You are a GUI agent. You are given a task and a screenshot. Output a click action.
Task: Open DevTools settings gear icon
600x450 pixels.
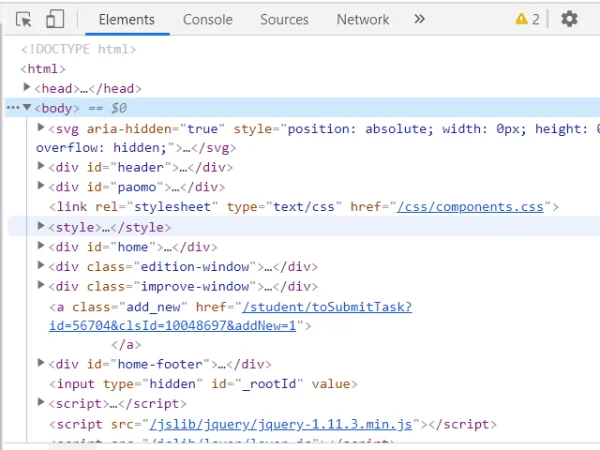pos(569,19)
